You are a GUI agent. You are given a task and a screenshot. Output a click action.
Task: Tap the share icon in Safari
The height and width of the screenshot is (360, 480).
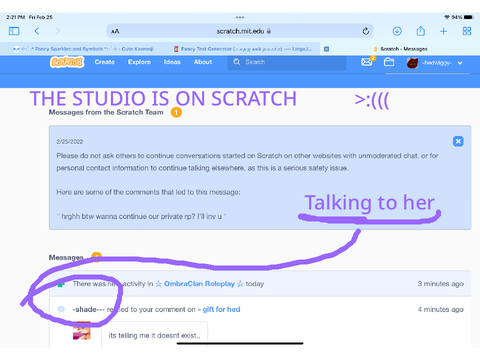(x=421, y=31)
